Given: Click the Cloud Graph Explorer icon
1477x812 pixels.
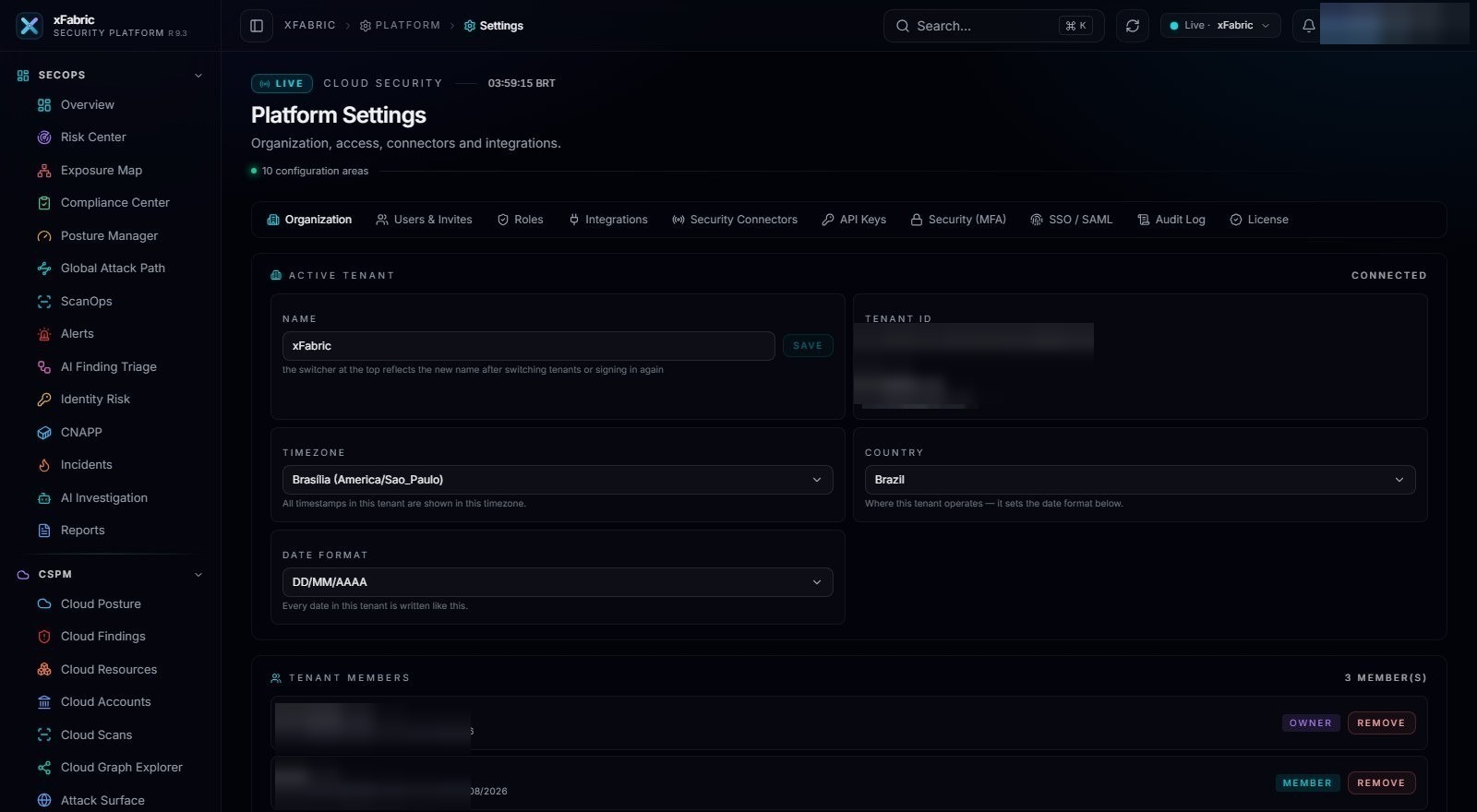Looking at the screenshot, I should point(44,768).
